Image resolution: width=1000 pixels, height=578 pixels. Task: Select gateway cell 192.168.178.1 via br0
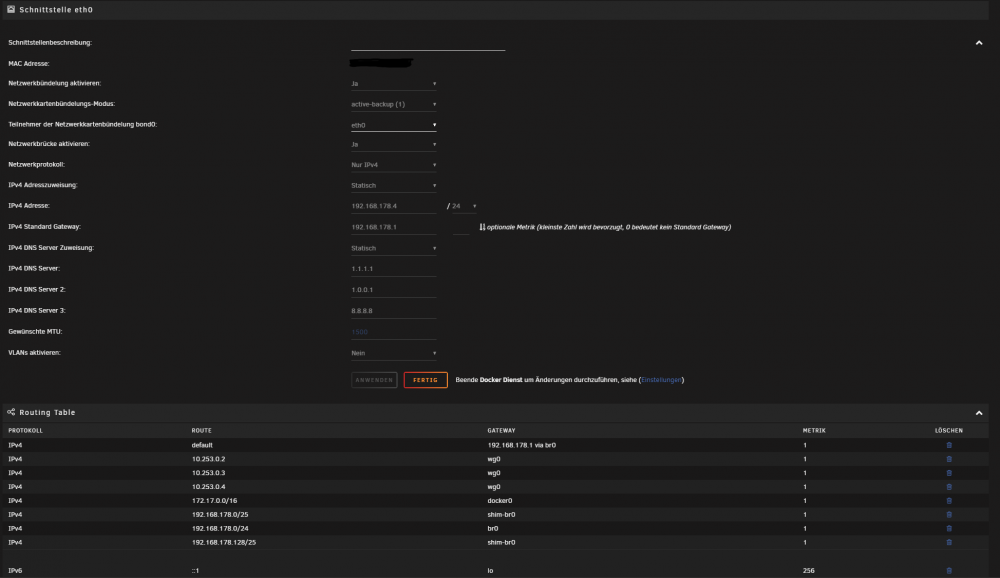(x=522, y=445)
